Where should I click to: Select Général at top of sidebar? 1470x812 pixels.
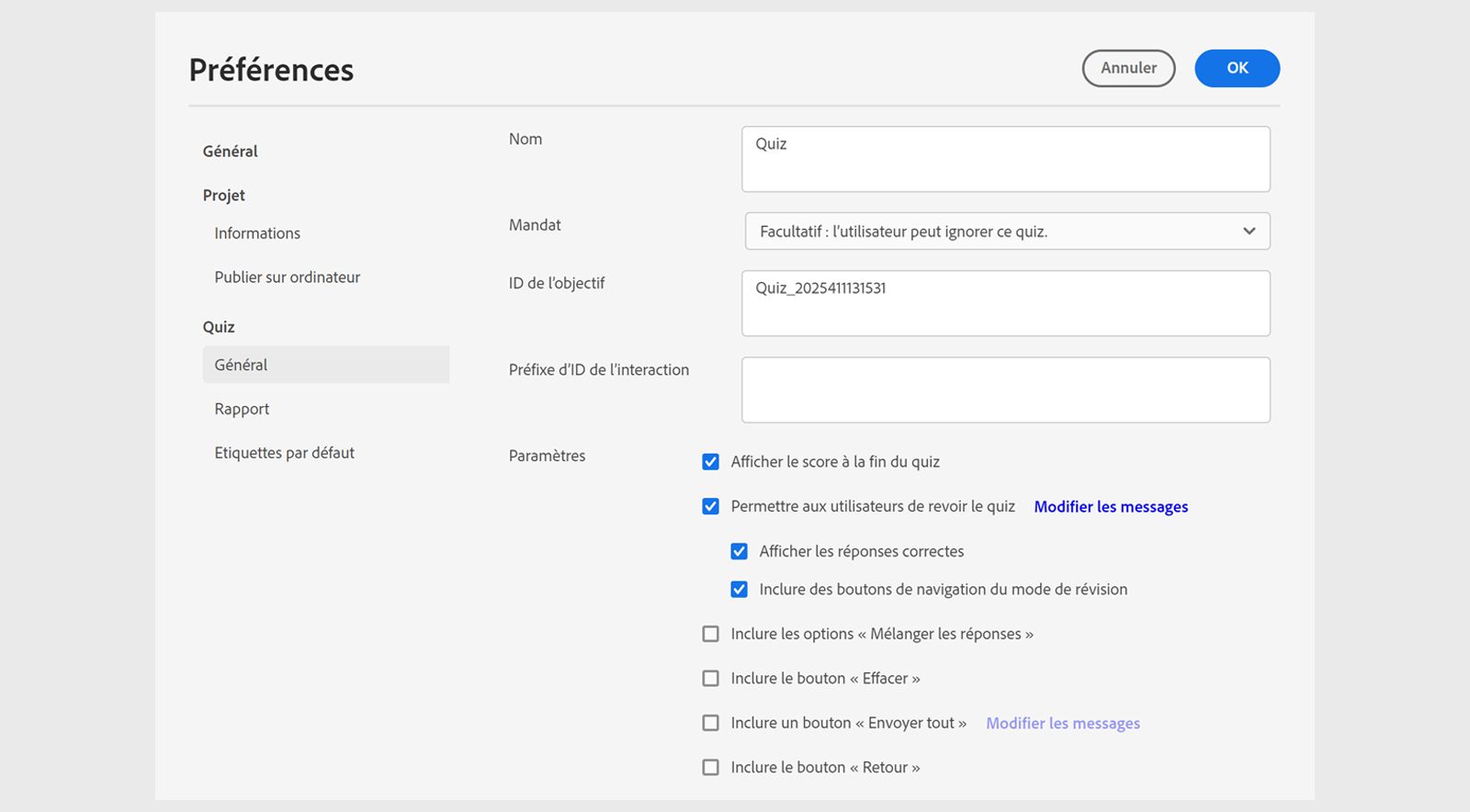(230, 152)
